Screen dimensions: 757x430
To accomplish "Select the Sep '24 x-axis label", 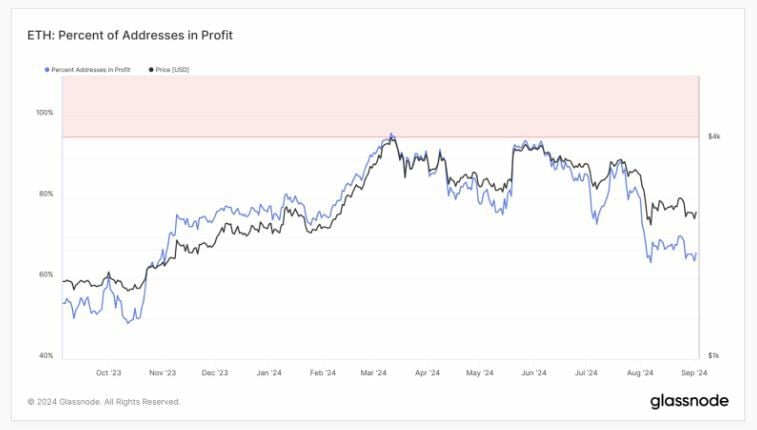I will click(x=693, y=372).
